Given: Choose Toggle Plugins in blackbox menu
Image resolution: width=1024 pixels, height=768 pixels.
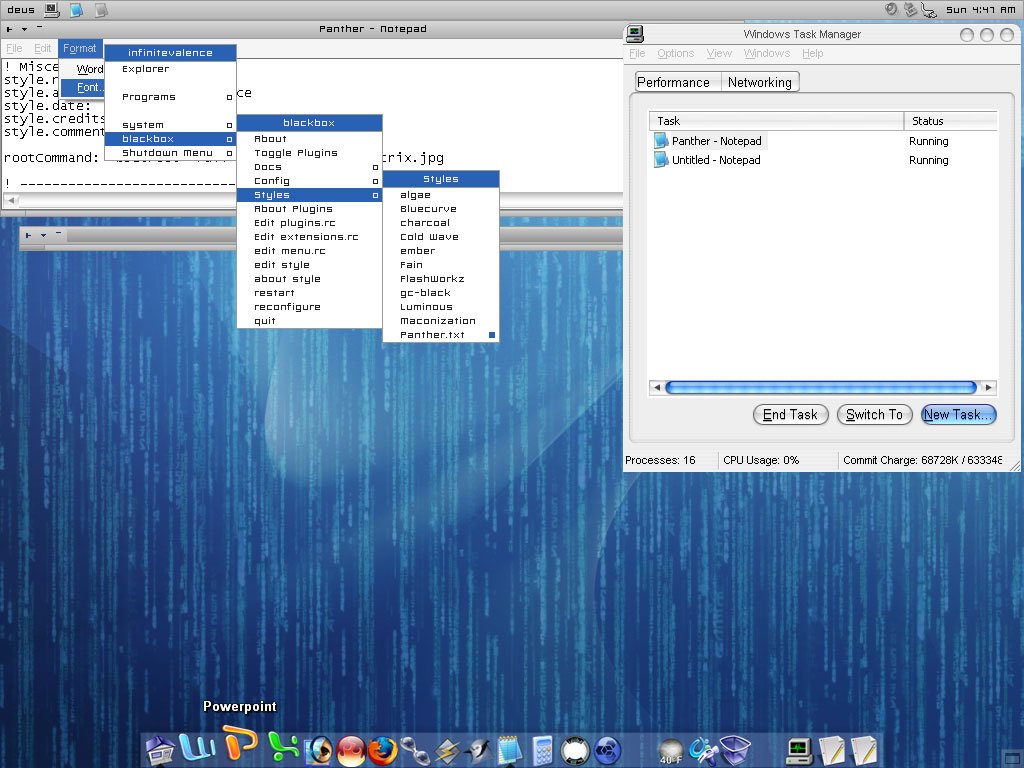Looking at the screenshot, I should 310,153.
